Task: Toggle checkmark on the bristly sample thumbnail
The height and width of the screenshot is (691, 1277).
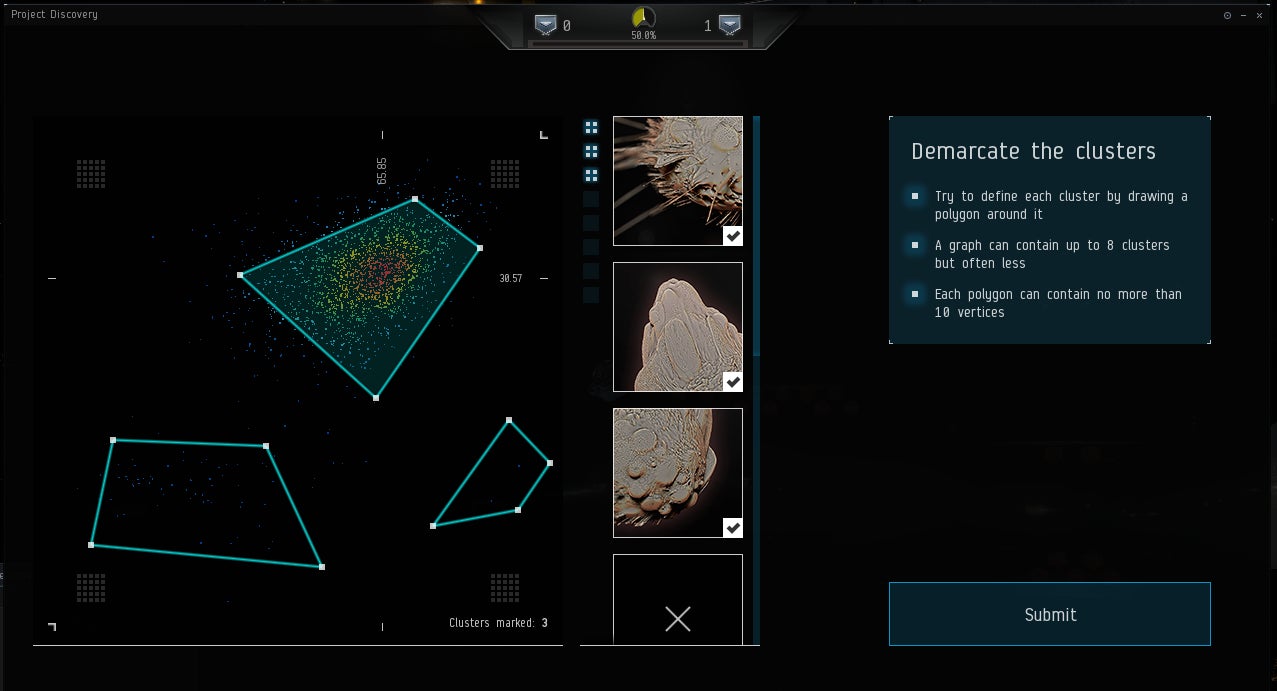Action: point(733,236)
